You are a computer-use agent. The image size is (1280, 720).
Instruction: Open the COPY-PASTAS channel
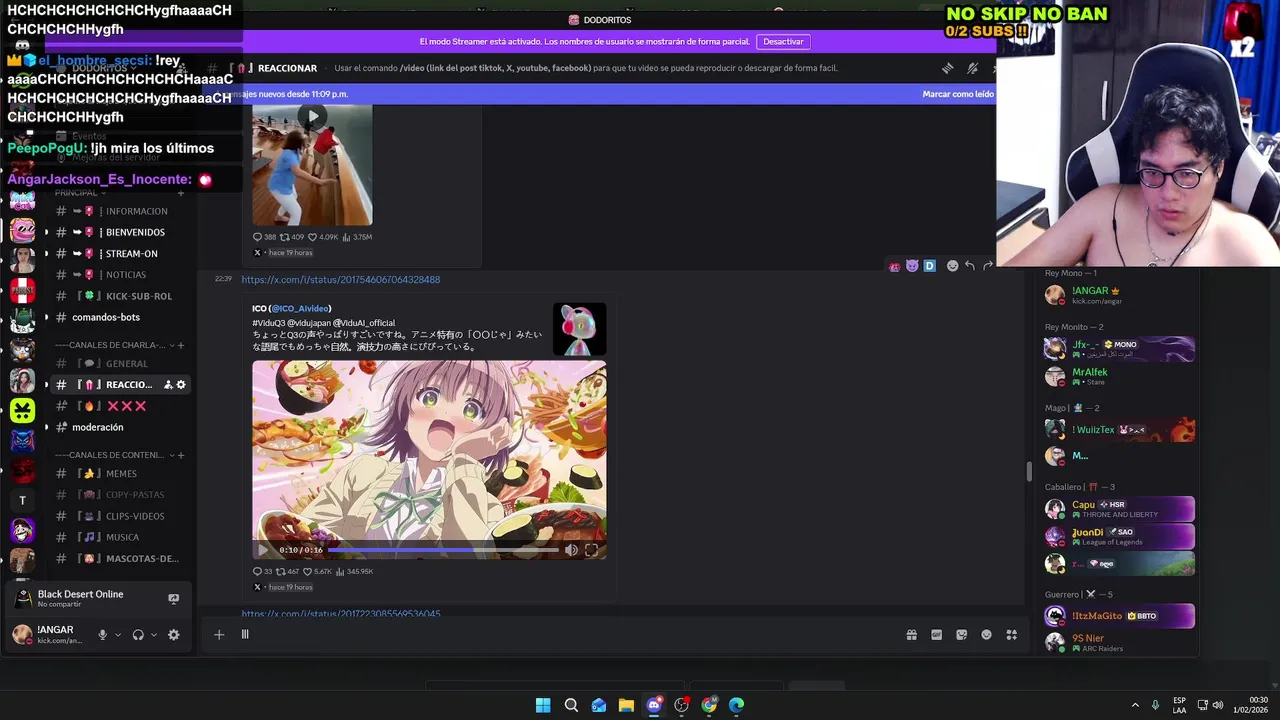(120, 494)
